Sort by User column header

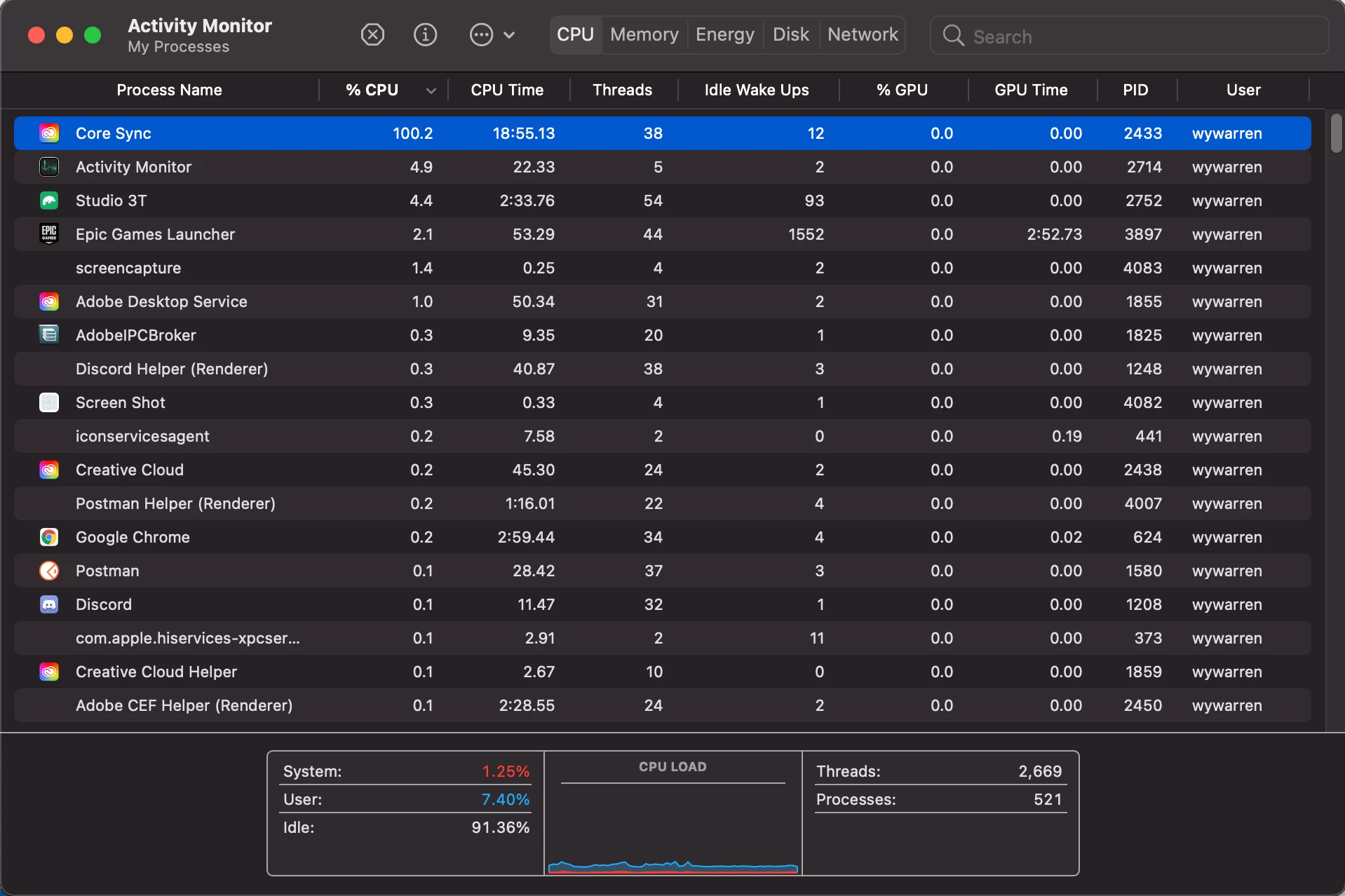[1243, 90]
